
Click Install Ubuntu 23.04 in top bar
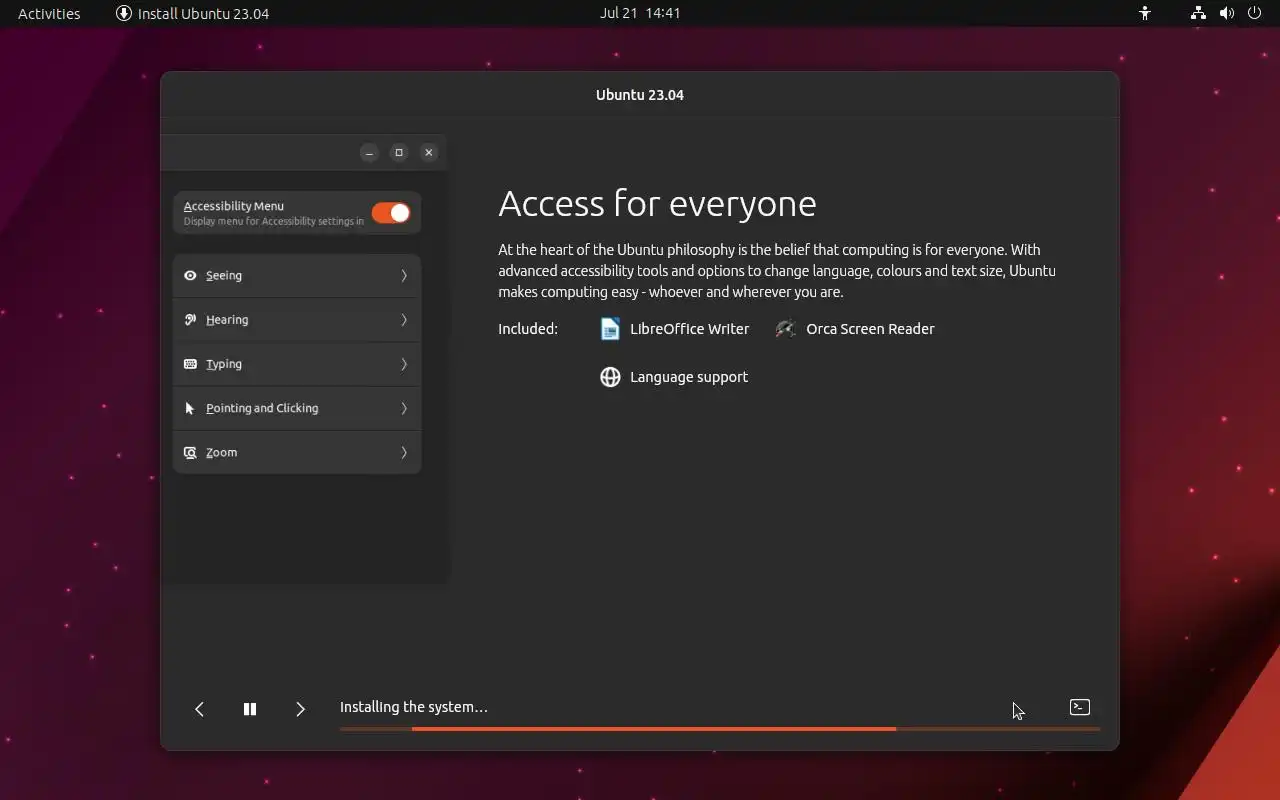(192, 13)
